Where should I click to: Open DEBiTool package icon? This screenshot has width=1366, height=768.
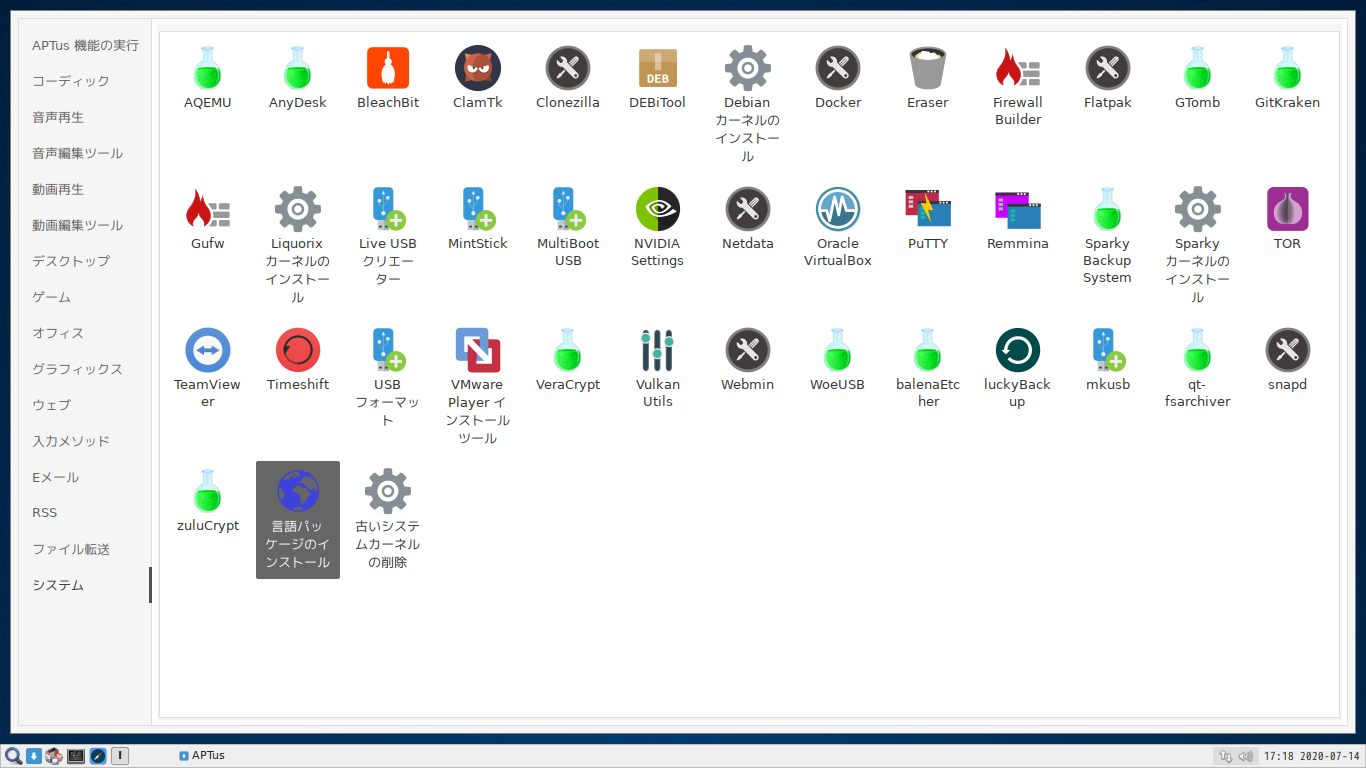coord(658,68)
